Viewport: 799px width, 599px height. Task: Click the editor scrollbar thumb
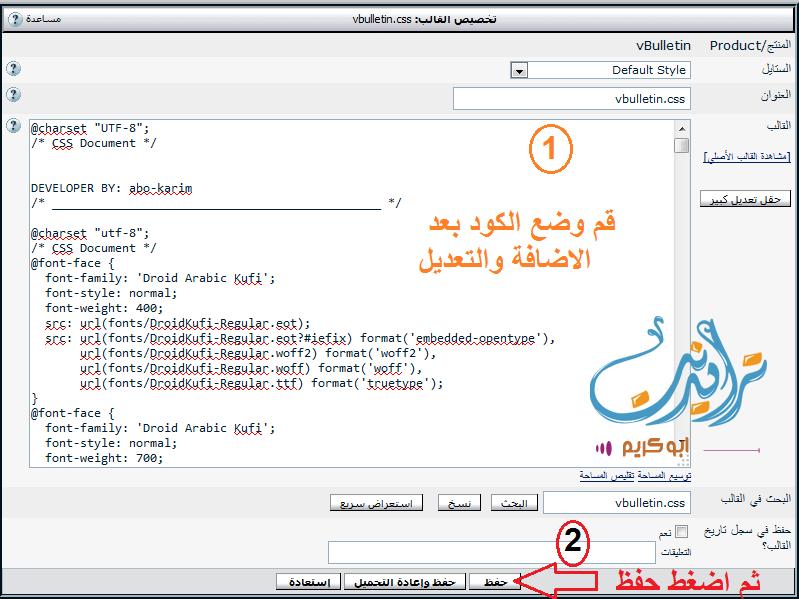tap(682, 145)
